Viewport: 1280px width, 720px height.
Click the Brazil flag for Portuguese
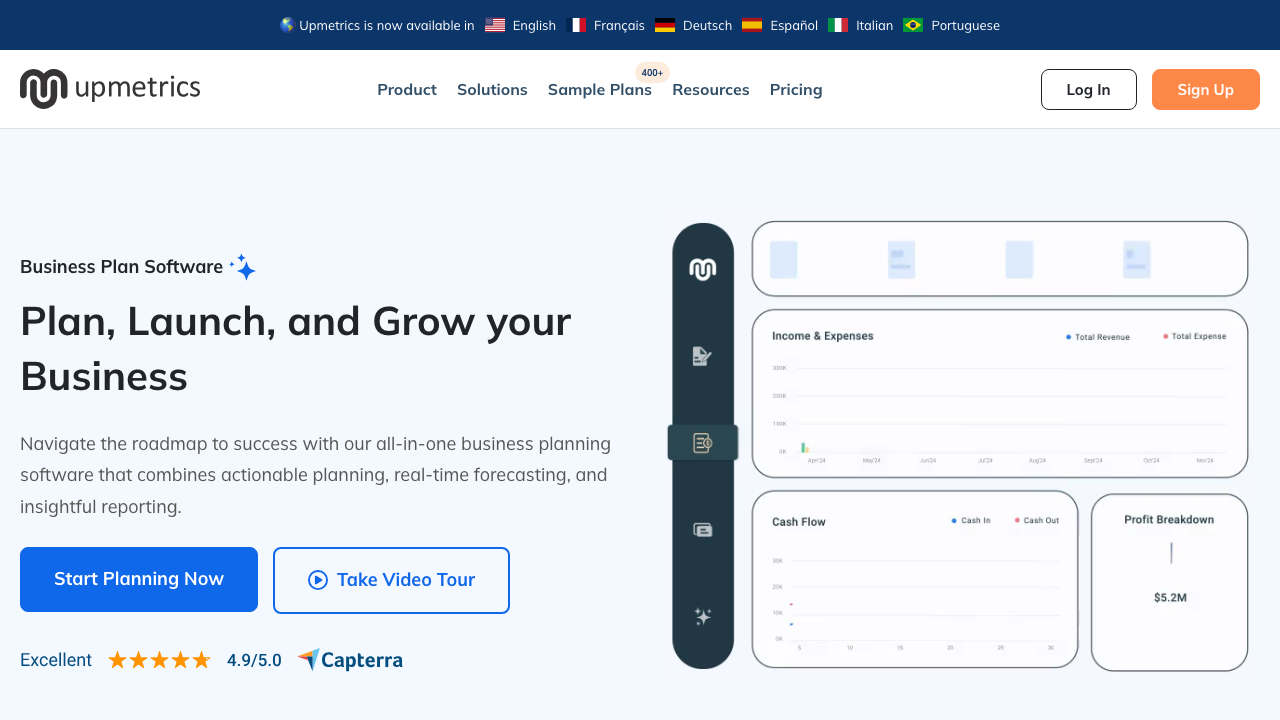[x=913, y=25]
